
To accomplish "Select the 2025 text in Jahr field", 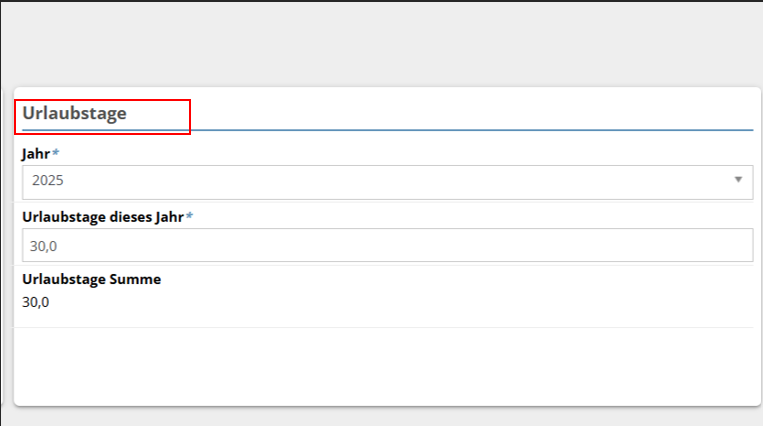I will [48, 181].
